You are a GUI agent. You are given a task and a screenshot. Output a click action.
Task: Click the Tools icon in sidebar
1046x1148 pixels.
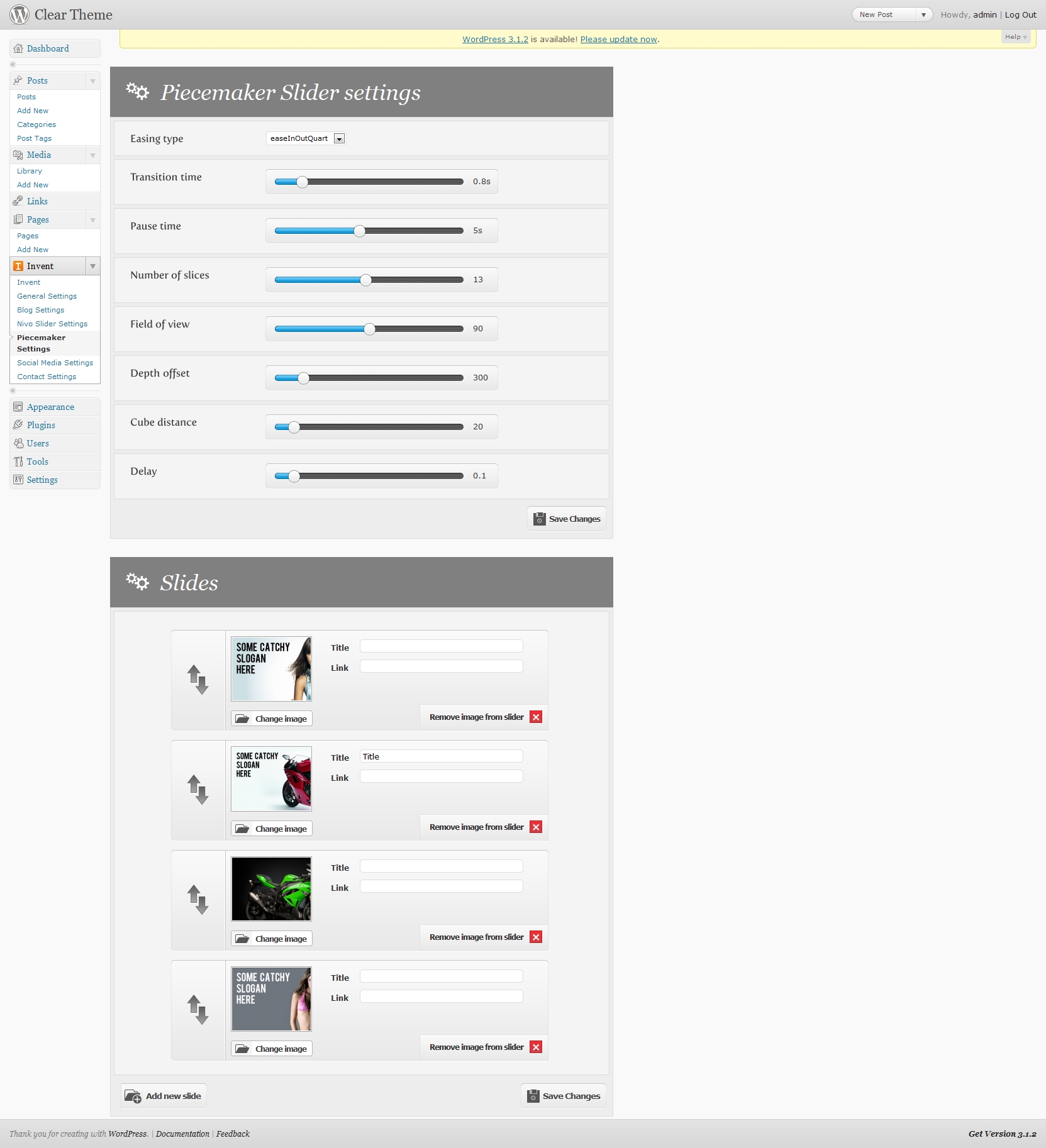click(18, 461)
